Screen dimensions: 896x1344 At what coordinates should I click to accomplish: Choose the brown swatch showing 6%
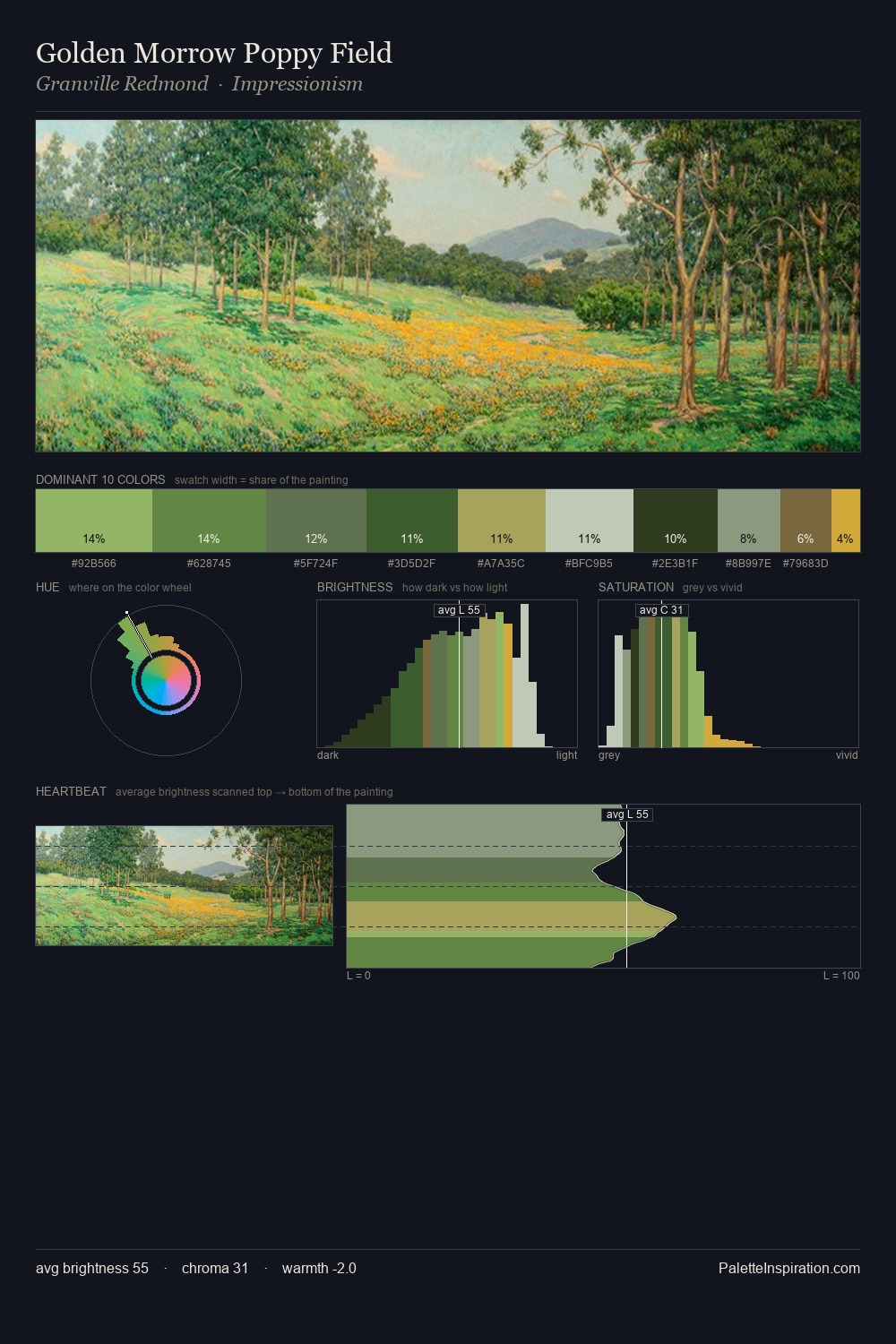[806, 521]
